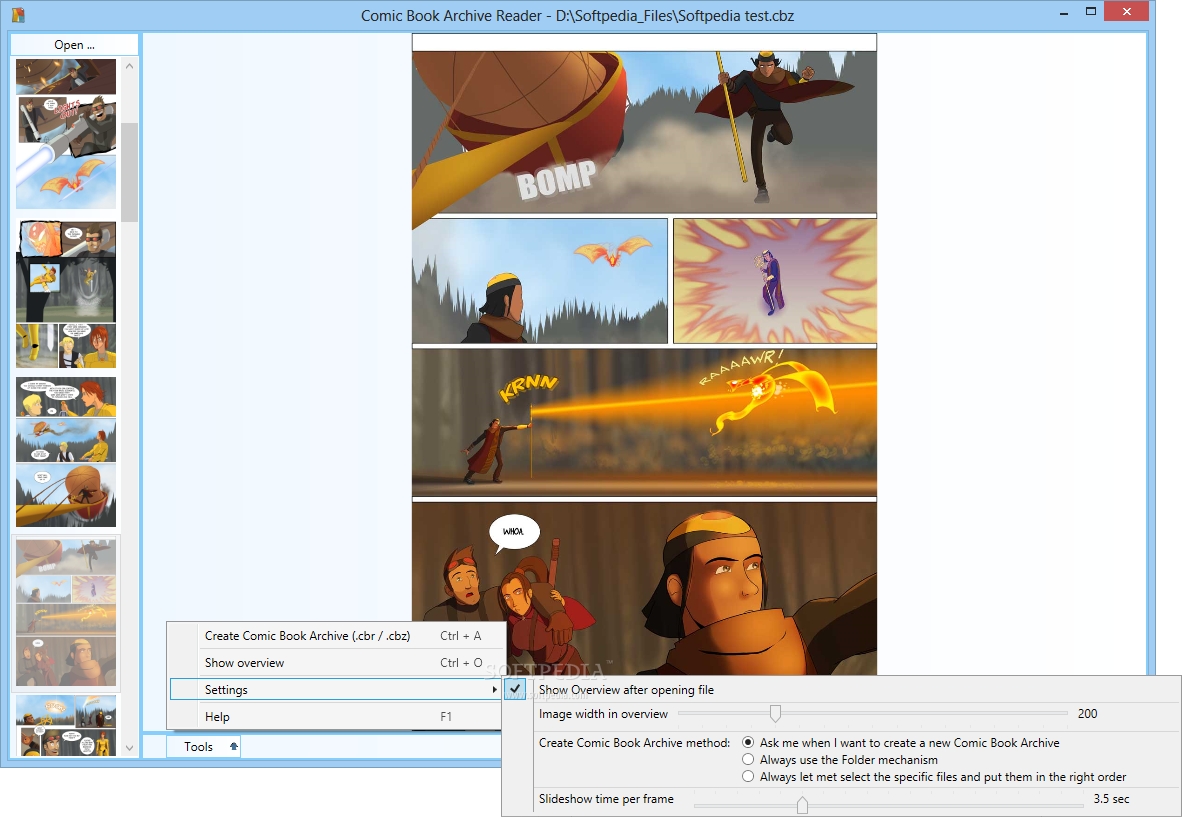Open thumbnail with balloon basket at its bottom

point(66,452)
